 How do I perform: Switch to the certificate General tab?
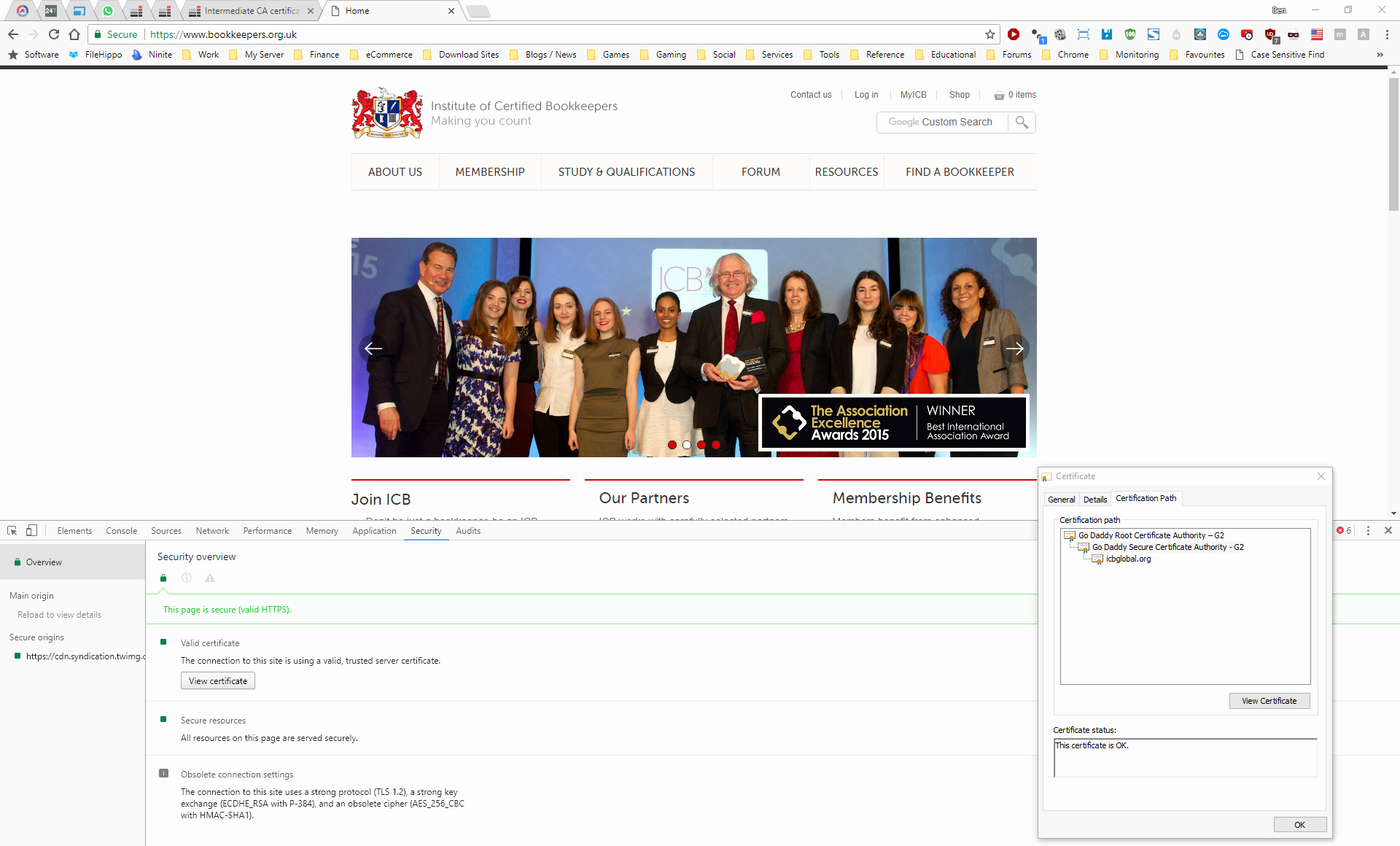click(x=1061, y=500)
